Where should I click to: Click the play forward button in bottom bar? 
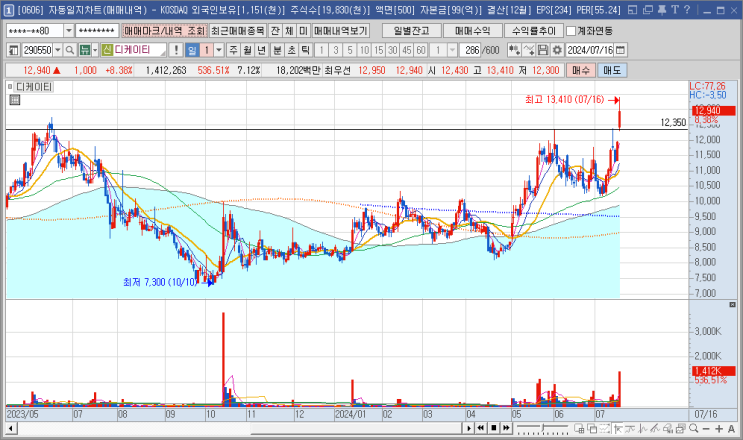point(469,428)
